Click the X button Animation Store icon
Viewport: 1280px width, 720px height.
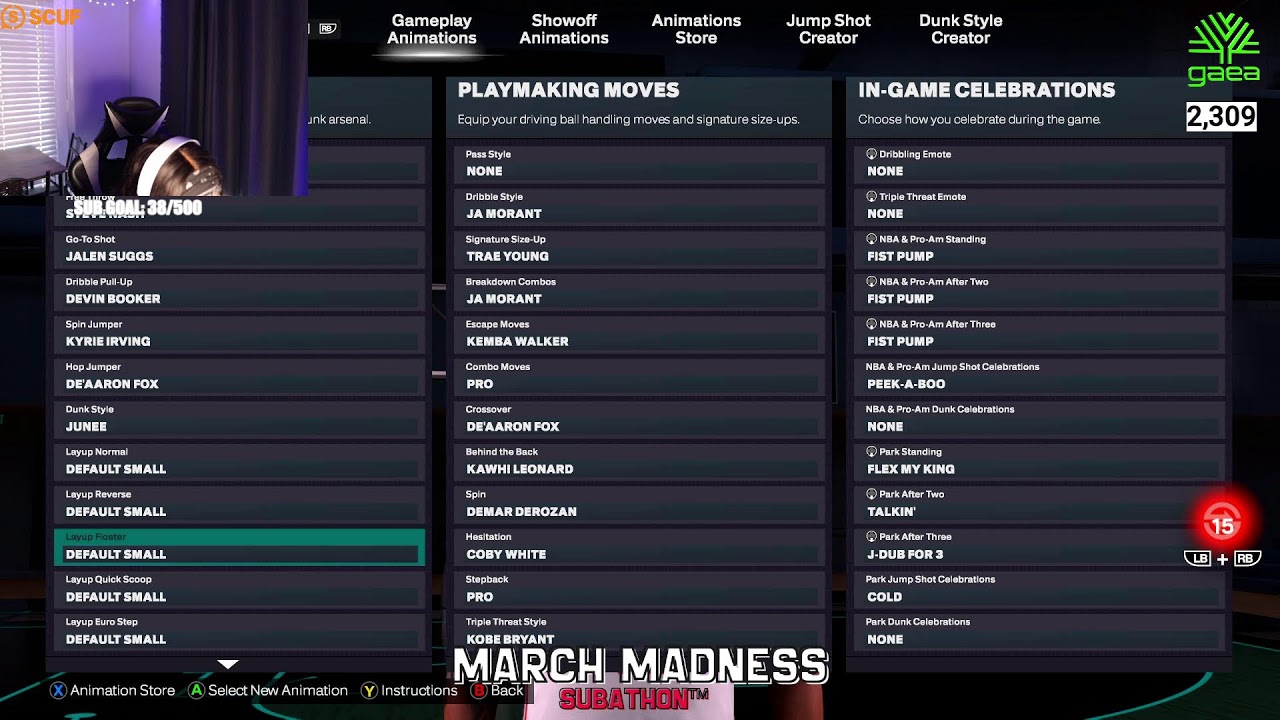point(59,690)
